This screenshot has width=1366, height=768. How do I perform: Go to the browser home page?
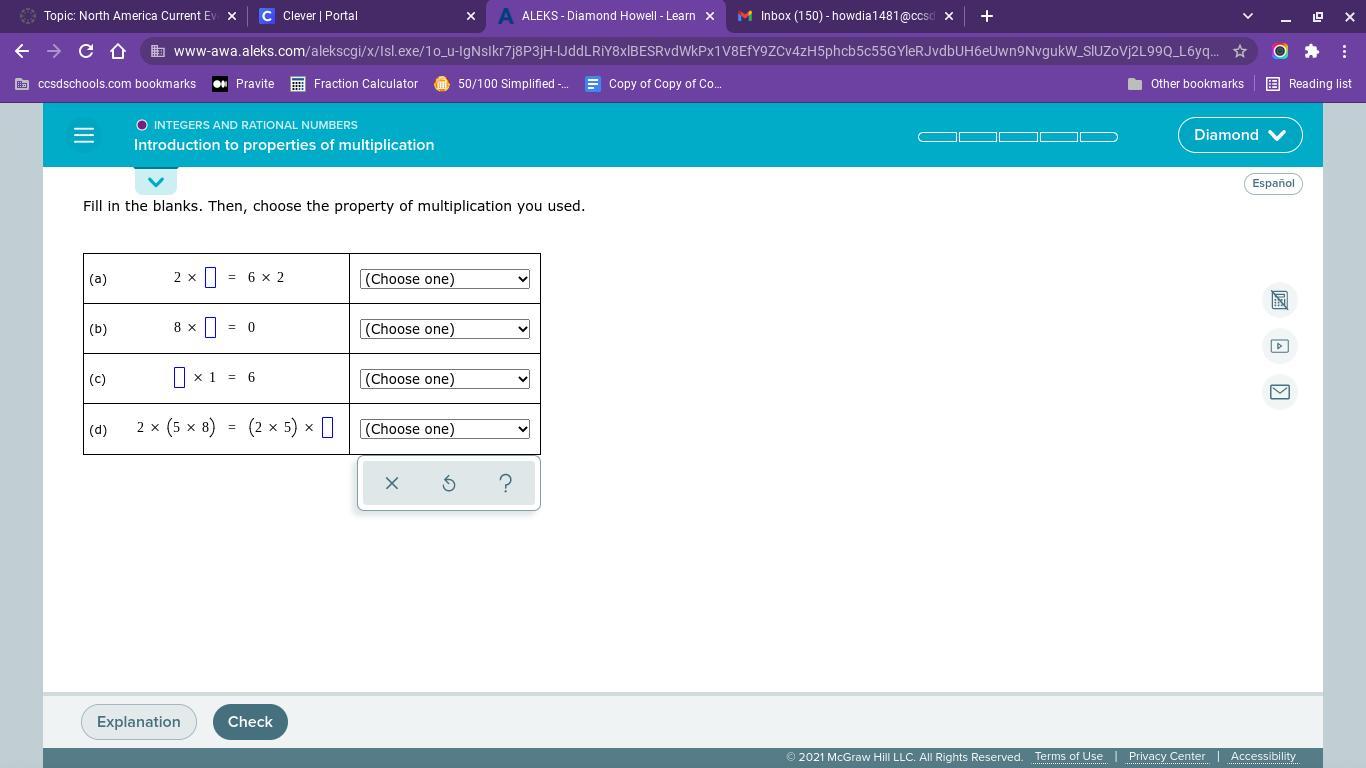pyautogui.click(x=118, y=51)
